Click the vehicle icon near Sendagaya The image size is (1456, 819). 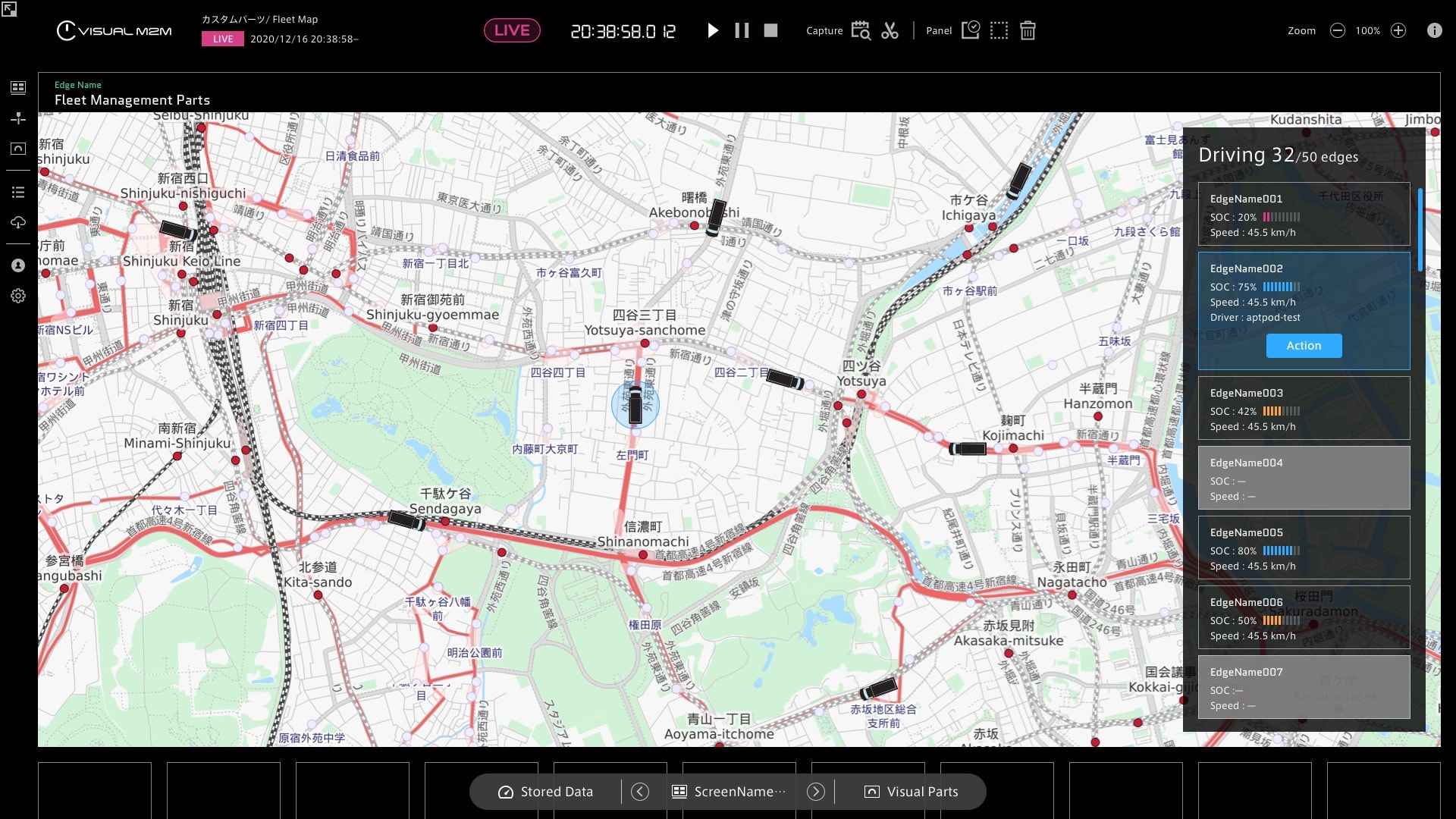pyautogui.click(x=407, y=520)
